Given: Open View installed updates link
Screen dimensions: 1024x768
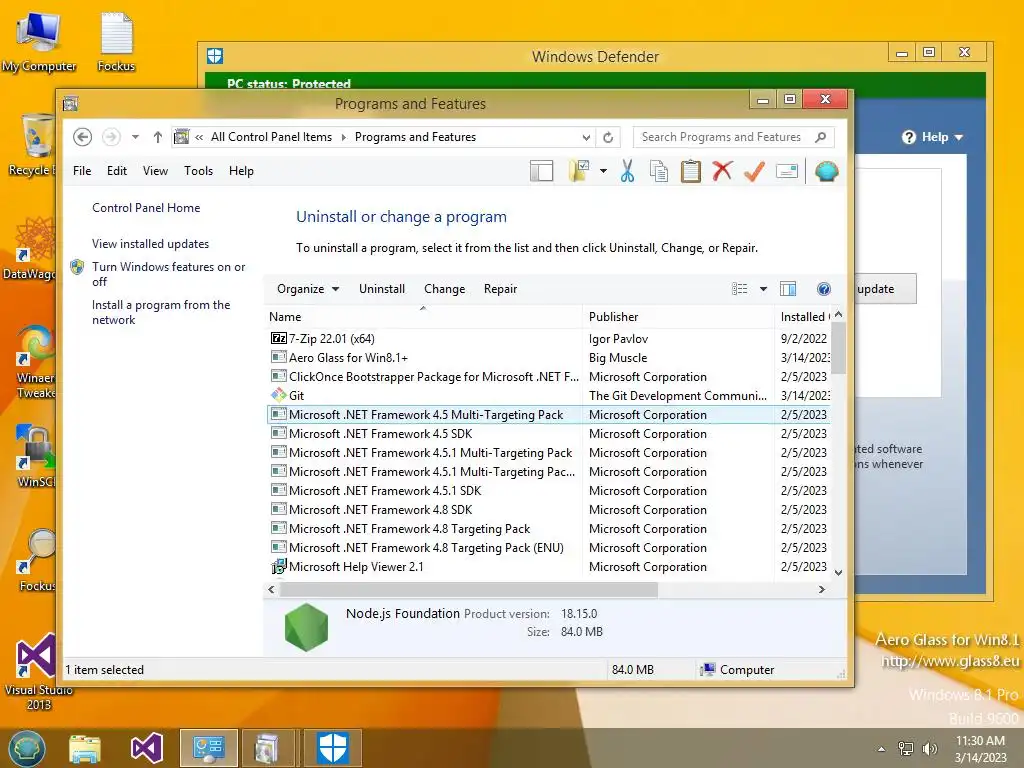Looking at the screenshot, I should (150, 244).
